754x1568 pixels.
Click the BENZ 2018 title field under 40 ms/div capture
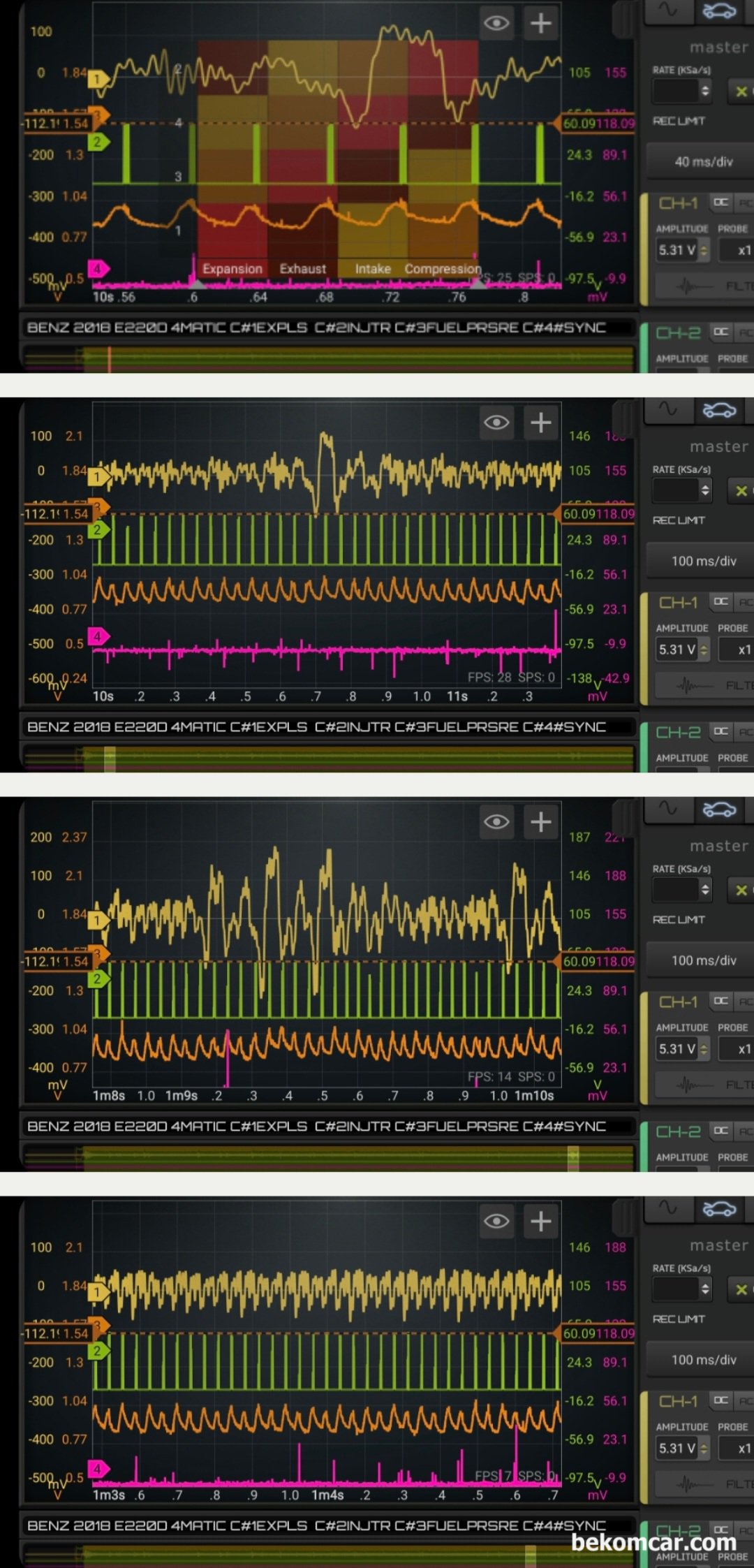point(328,328)
